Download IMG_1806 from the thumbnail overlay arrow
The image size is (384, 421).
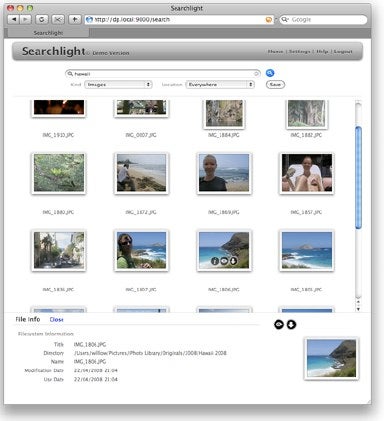pyautogui.click(x=233, y=261)
